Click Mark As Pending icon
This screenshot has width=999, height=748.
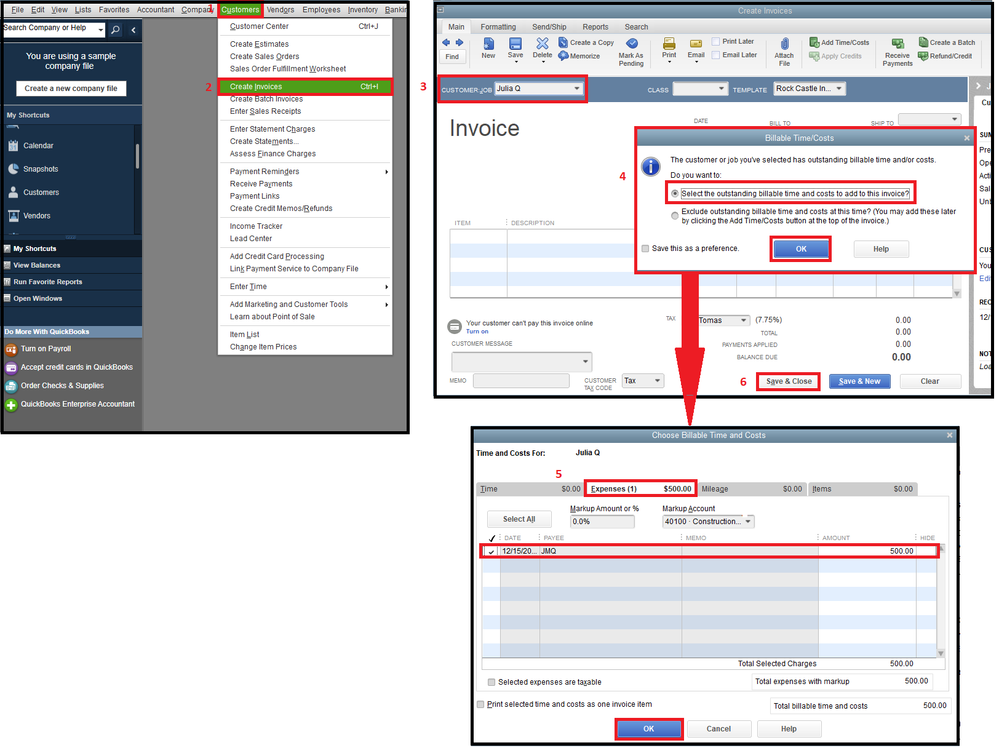tap(631, 43)
